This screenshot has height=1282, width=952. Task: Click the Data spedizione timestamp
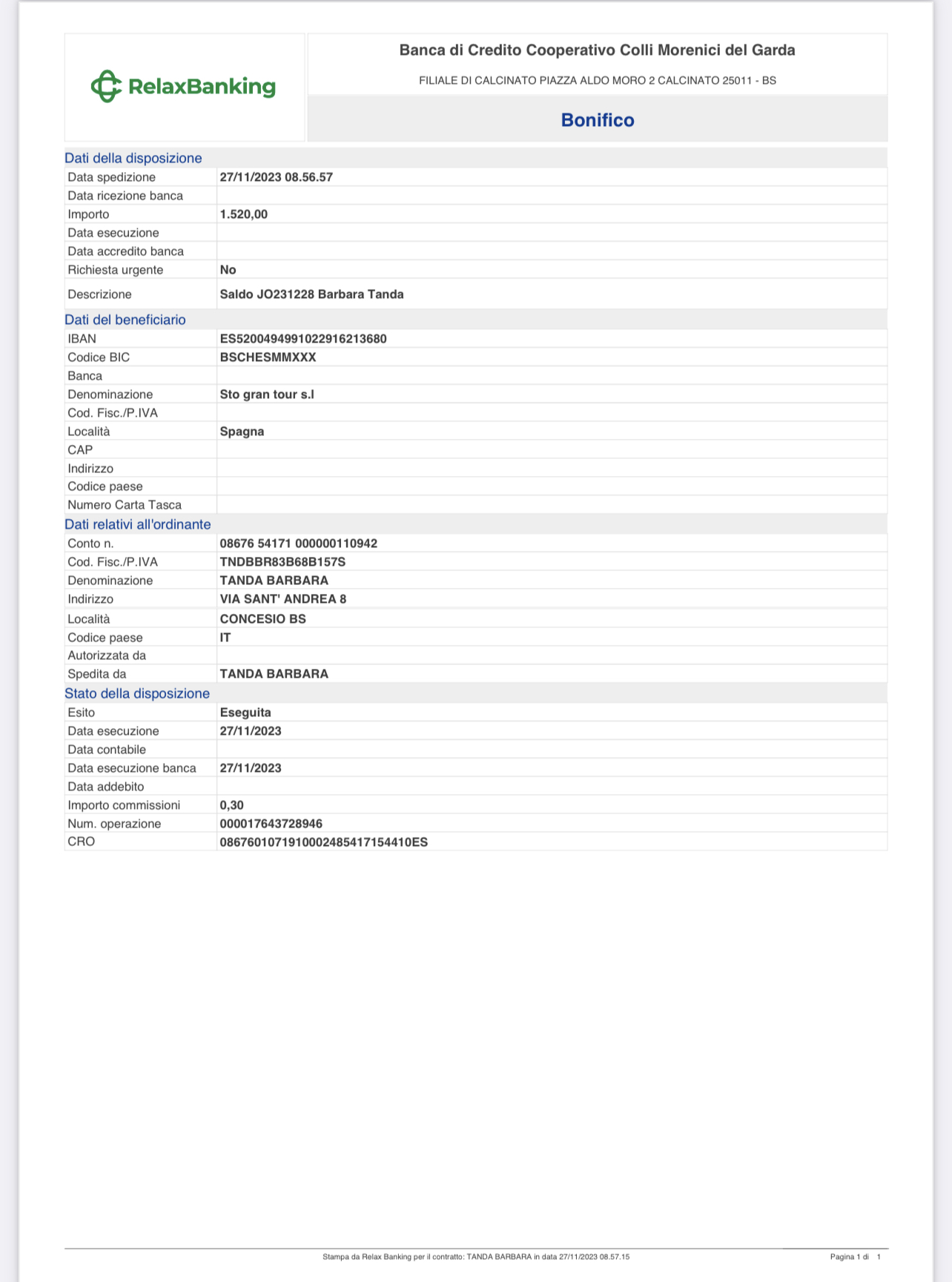(x=277, y=177)
